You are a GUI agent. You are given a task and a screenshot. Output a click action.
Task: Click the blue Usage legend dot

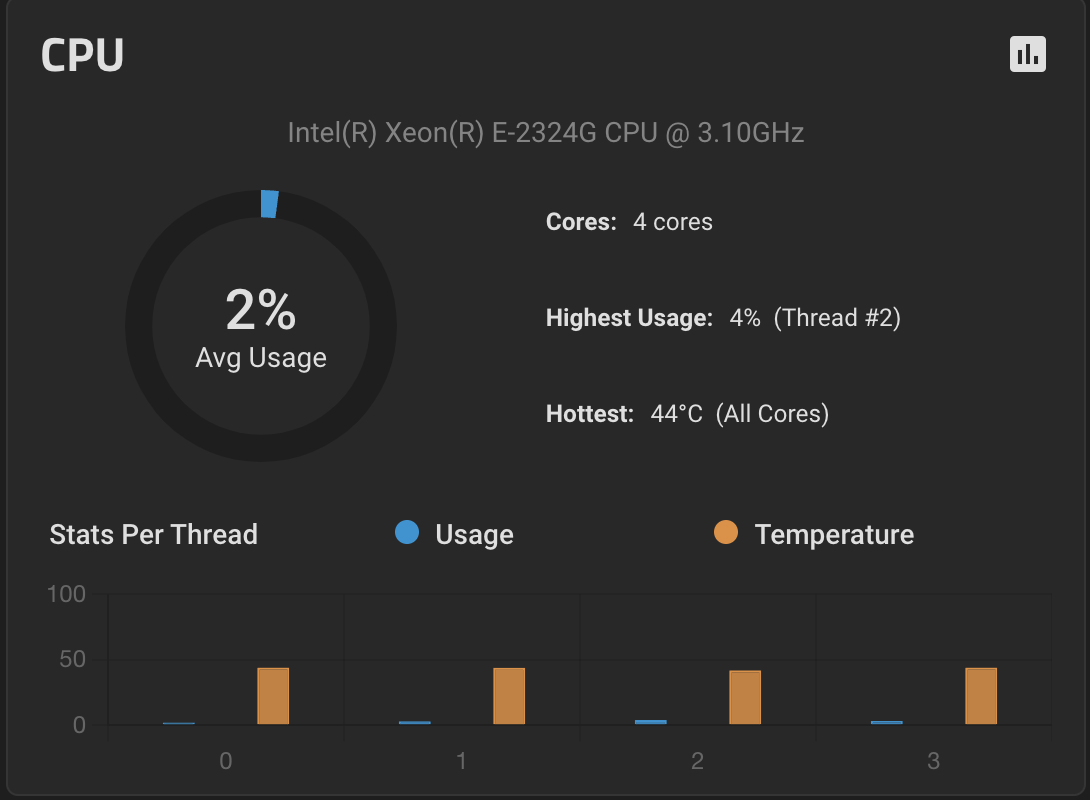(x=407, y=532)
